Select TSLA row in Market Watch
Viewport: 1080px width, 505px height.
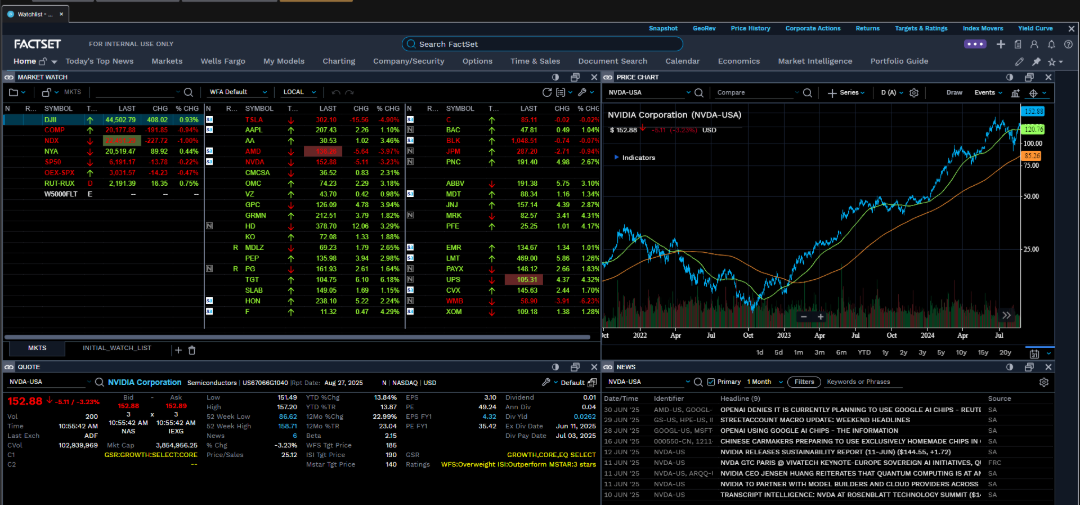pos(305,119)
